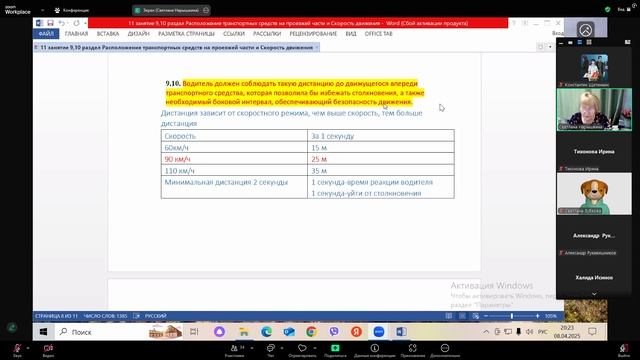Viewport: 640px width, 360px height.
Task: Open audio options arrow next to microphone
Action: coord(28,348)
